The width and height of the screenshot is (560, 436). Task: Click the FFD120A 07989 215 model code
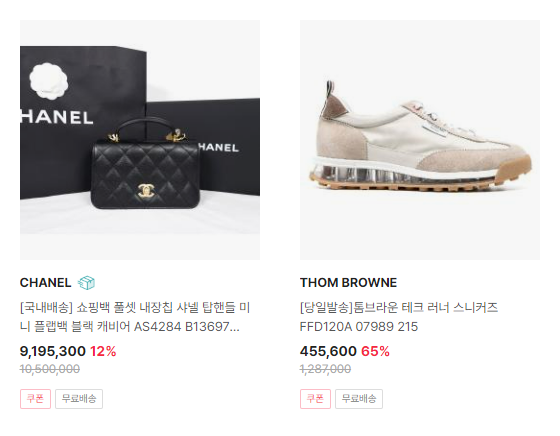pyautogui.click(x=359, y=327)
